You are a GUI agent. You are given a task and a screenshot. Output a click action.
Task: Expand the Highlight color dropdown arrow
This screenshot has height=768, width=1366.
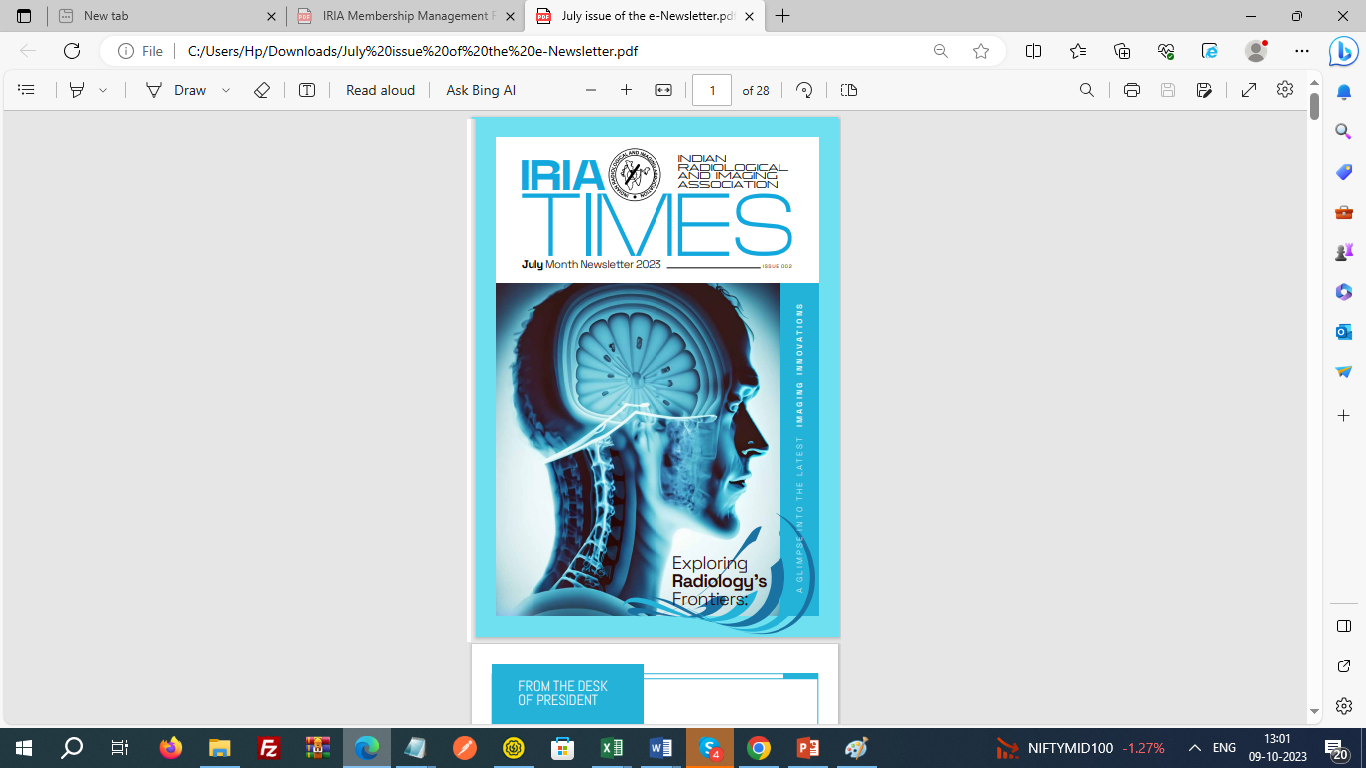click(103, 90)
